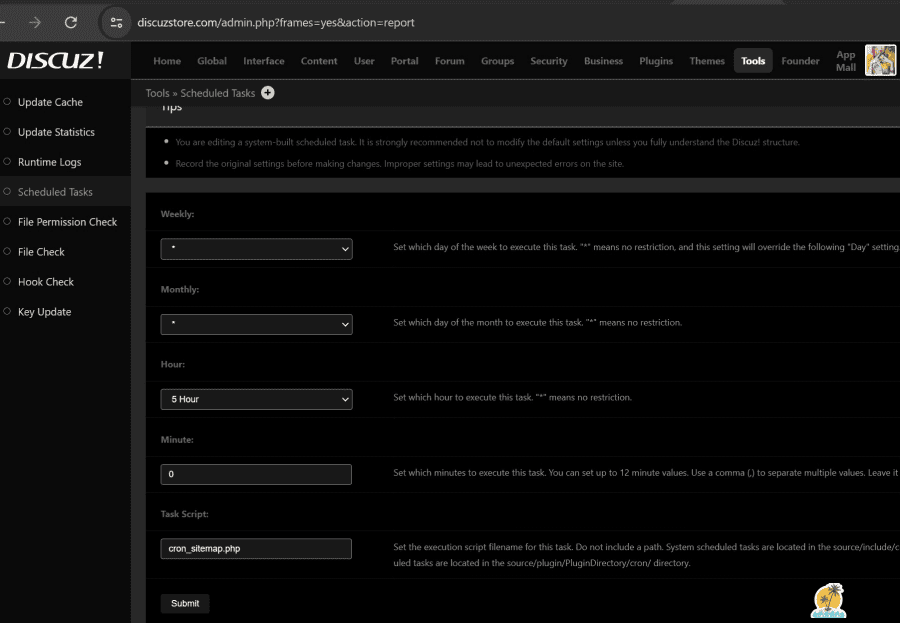The image size is (900, 623).
Task: Open site information icon in address bar
Action: tap(117, 22)
